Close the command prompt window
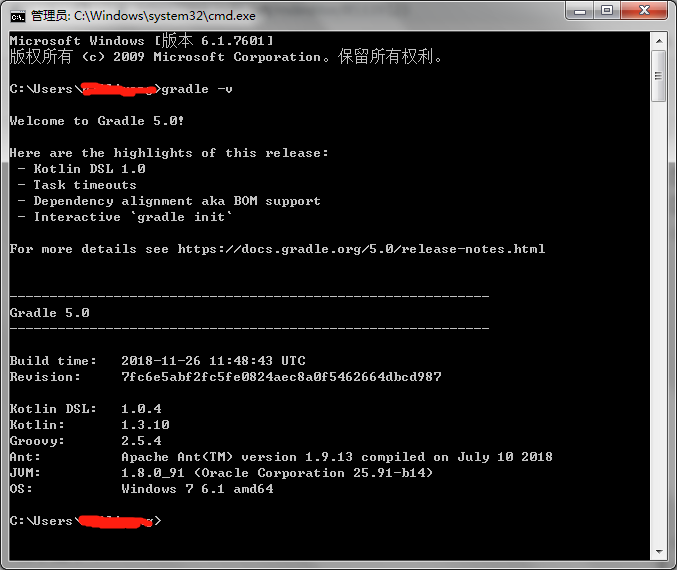The image size is (677, 570). (644, 11)
